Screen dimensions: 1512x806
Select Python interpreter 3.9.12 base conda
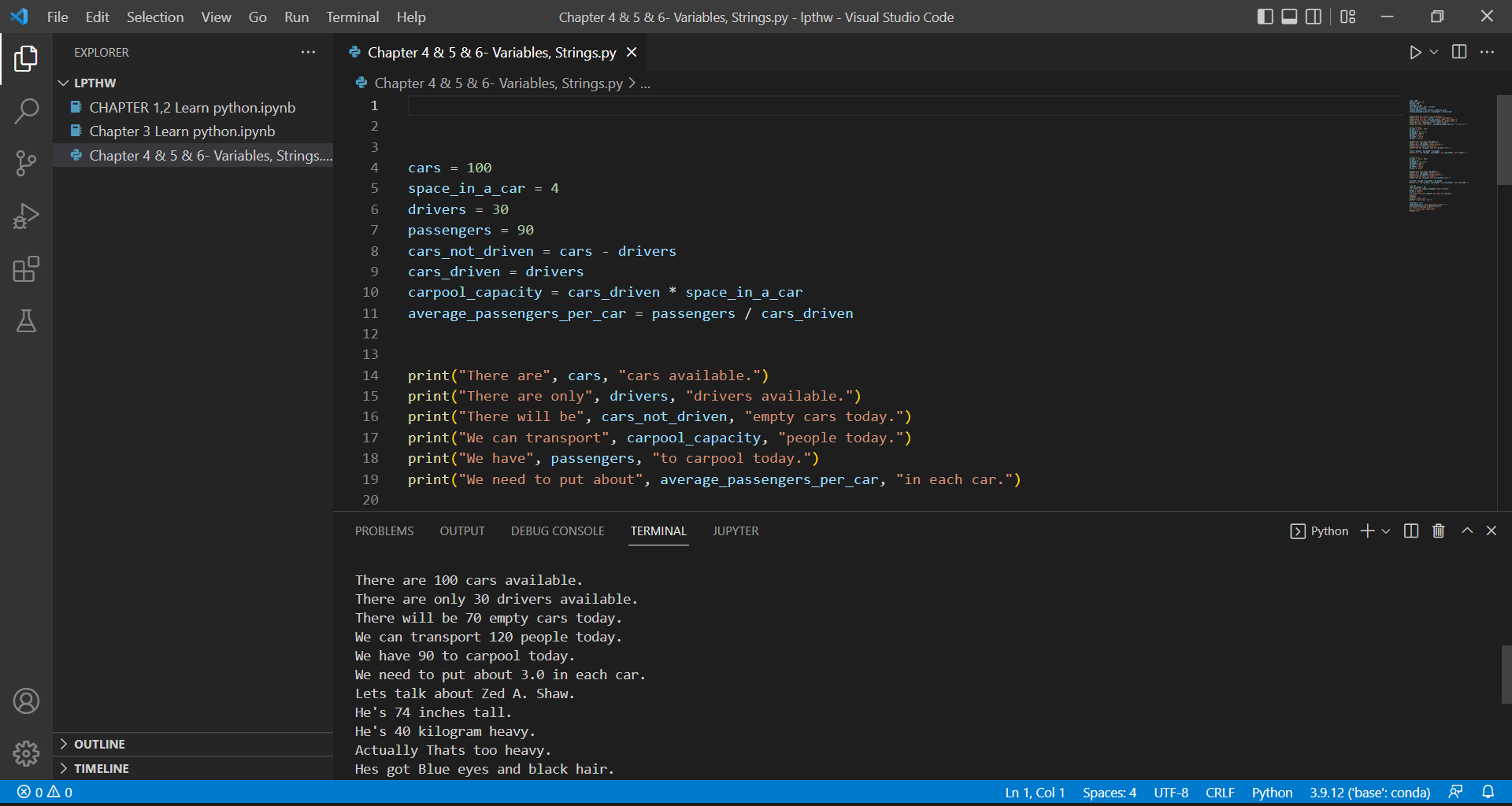(x=1369, y=793)
